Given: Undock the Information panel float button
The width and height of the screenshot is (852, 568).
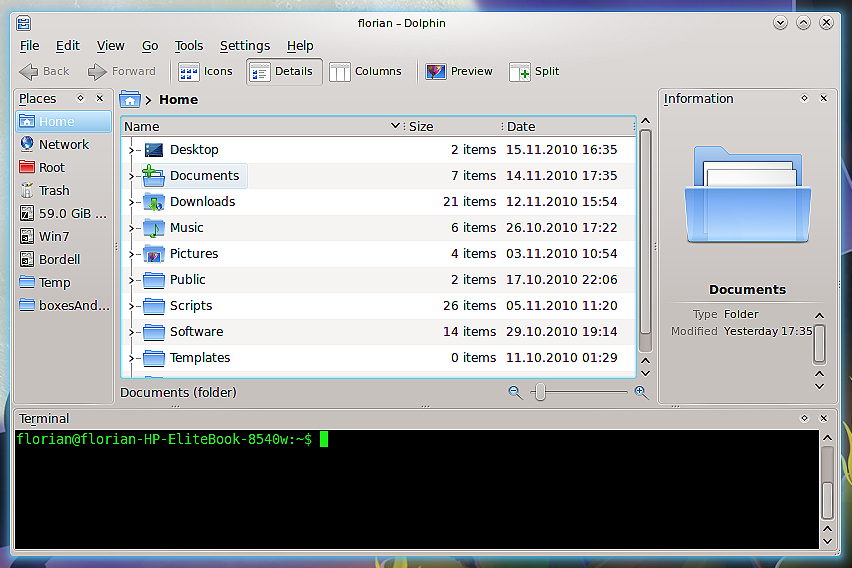Looking at the screenshot, I should 804,98.
